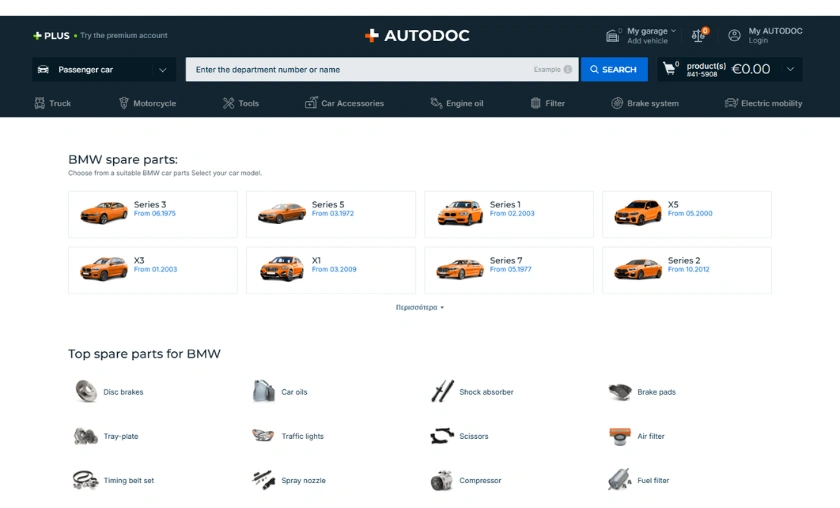The height and width of the screenshot is (508, 840).
Task: Click the Fuel filter image
Action: (619, 480)
